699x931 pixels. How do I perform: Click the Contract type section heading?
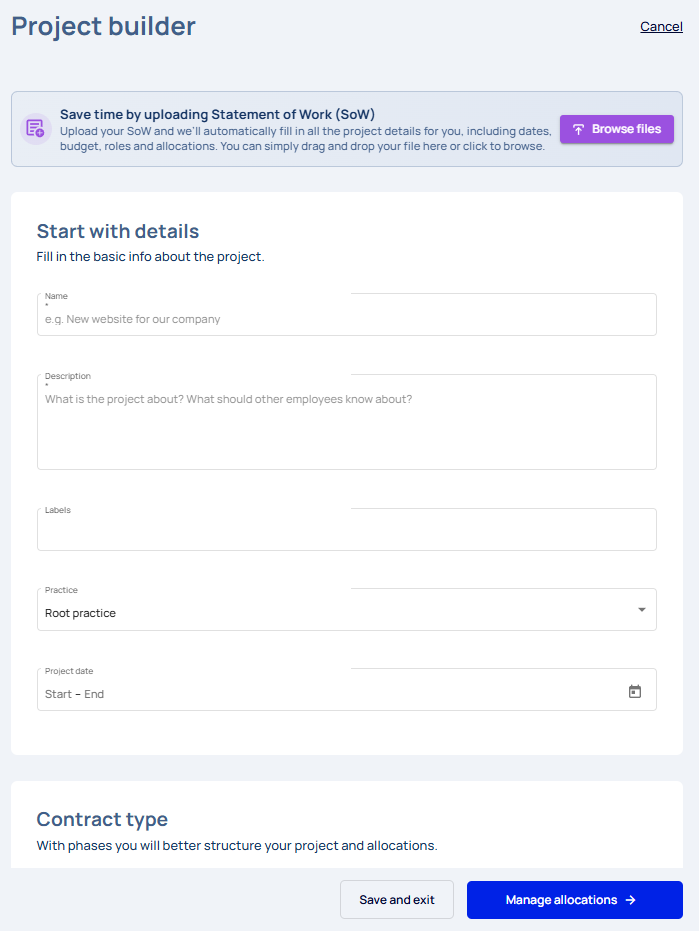click(102, 819)
